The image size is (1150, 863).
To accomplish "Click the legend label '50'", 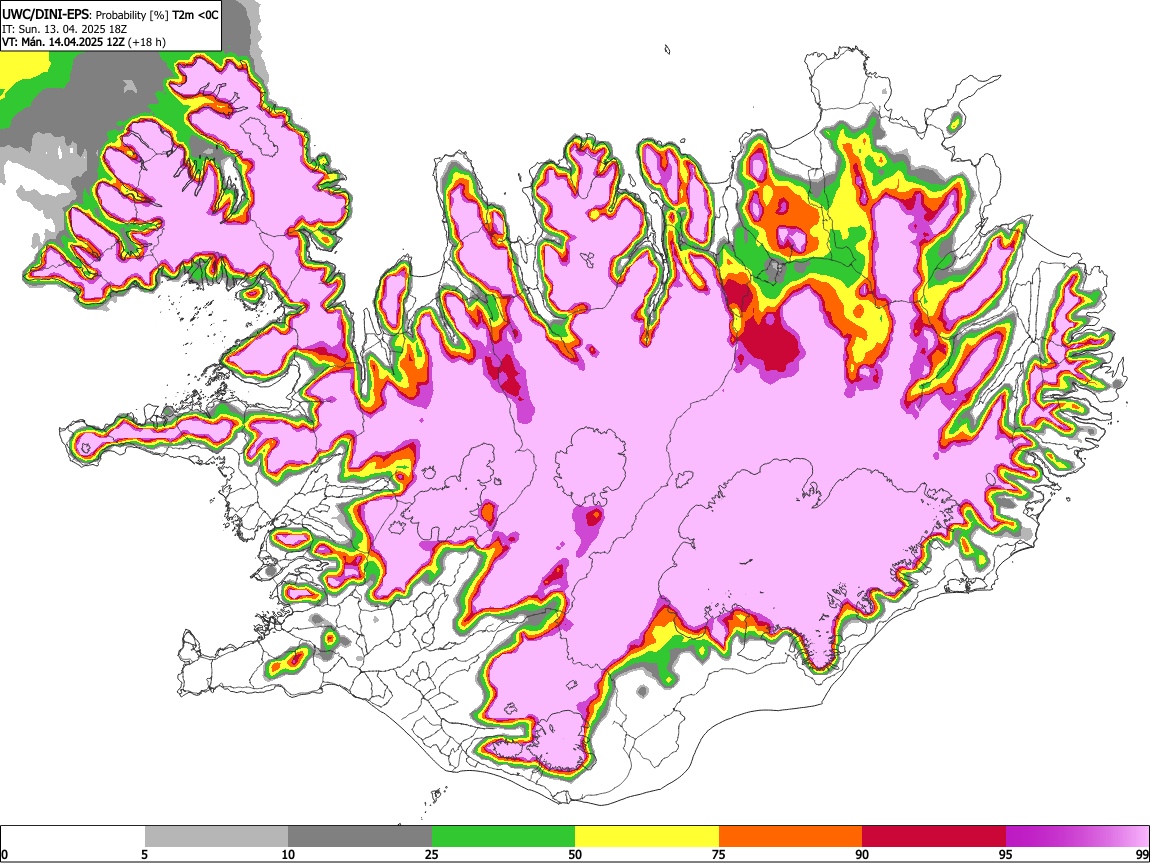I will click(575, 855).
